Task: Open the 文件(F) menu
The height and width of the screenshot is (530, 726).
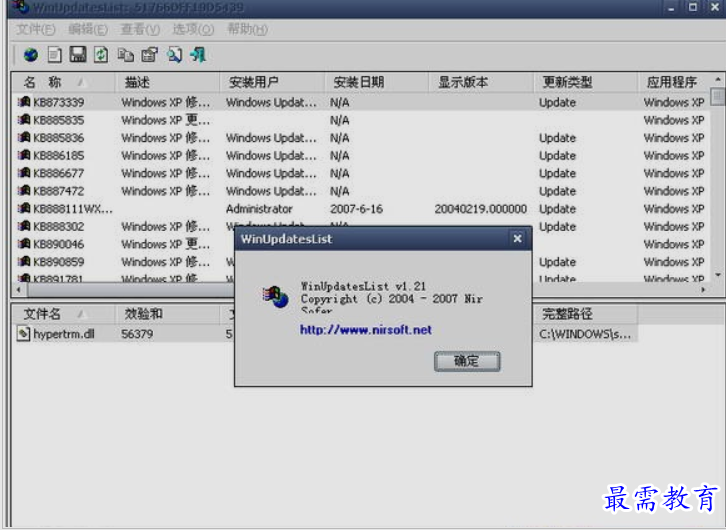Action: [x=36, y=30]
